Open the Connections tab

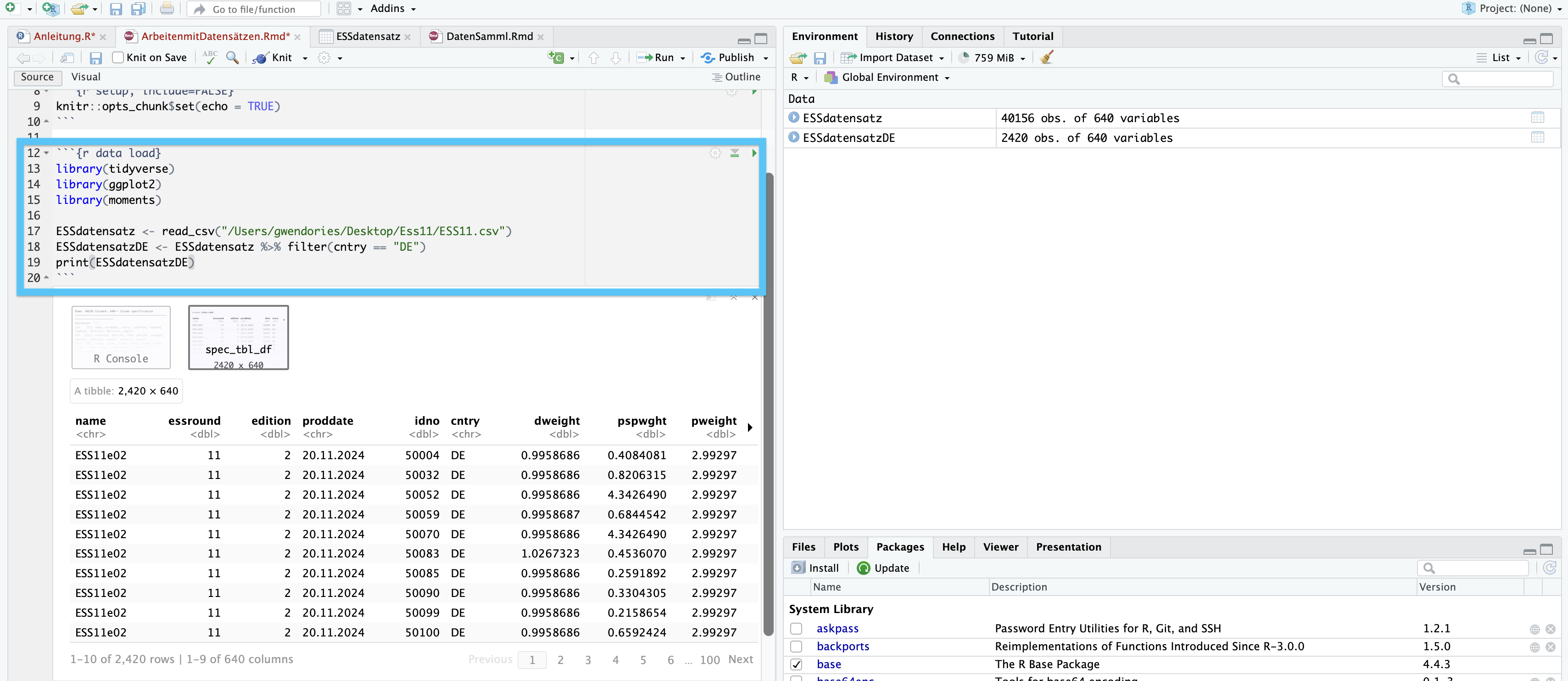(x=962, y=37)
